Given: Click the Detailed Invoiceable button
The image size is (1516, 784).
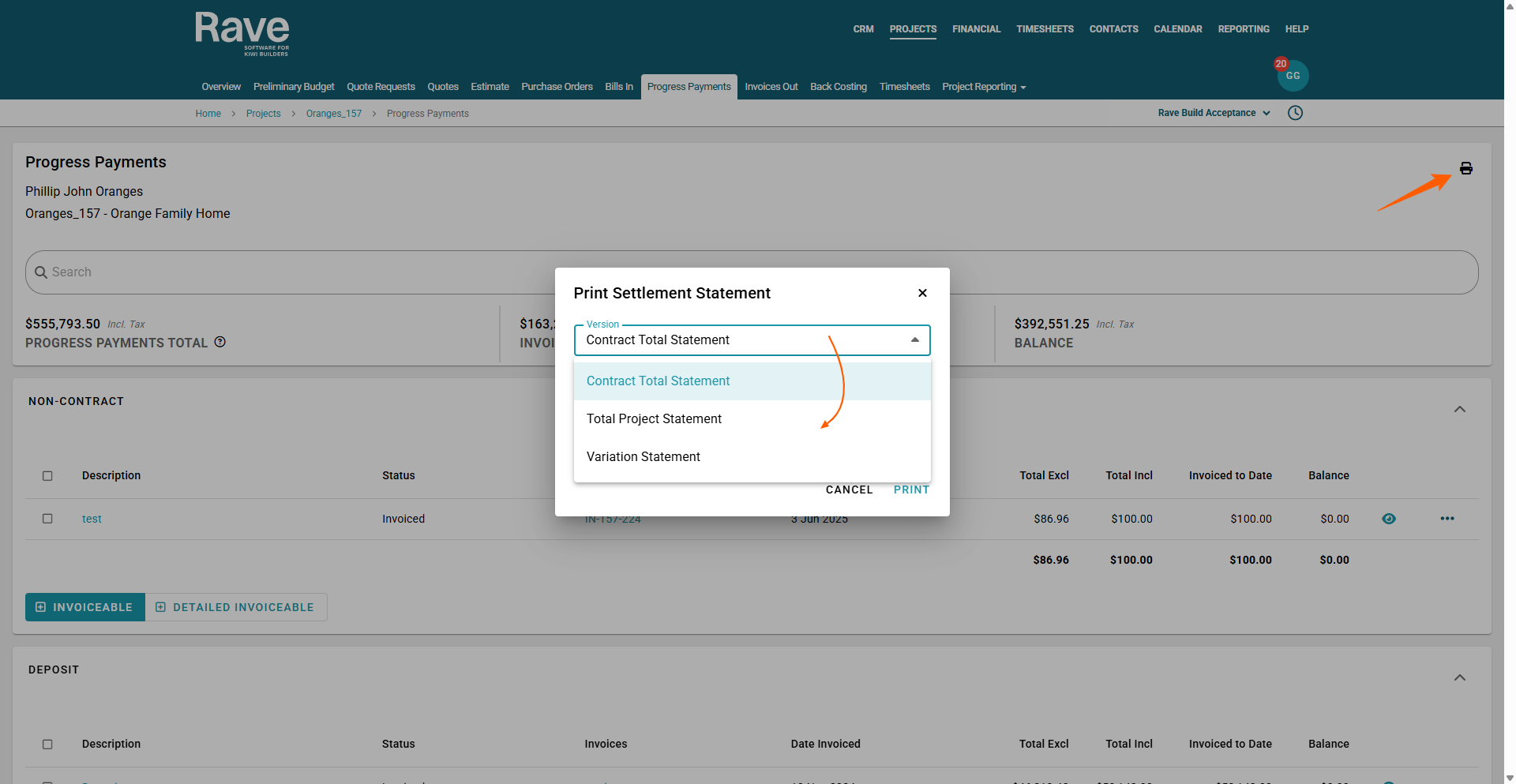Looking at the screenshot, I should coord(235,607).
